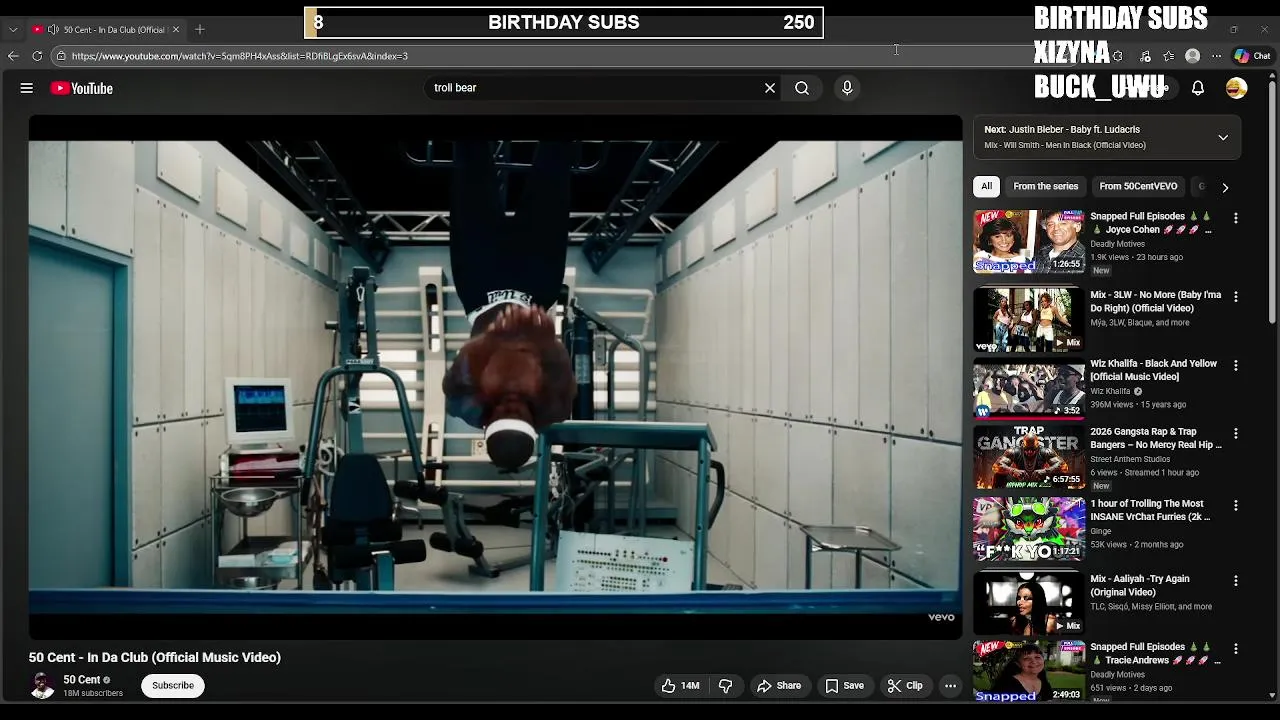
Task: View site information icon in address bar
Action: tap(62, 56)
